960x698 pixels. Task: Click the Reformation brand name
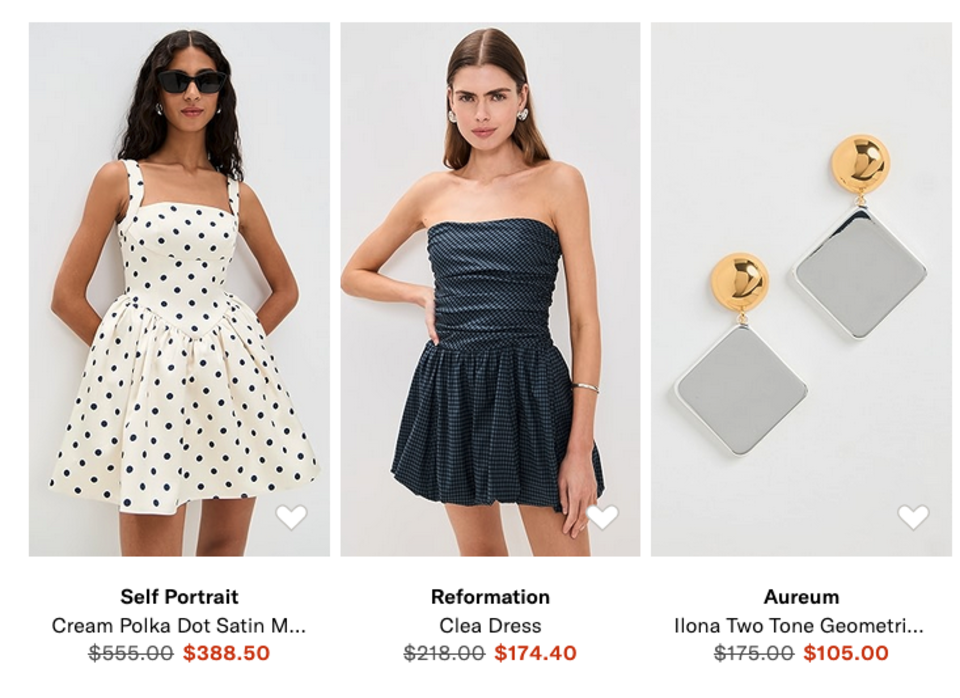click(x=490, y=596)
